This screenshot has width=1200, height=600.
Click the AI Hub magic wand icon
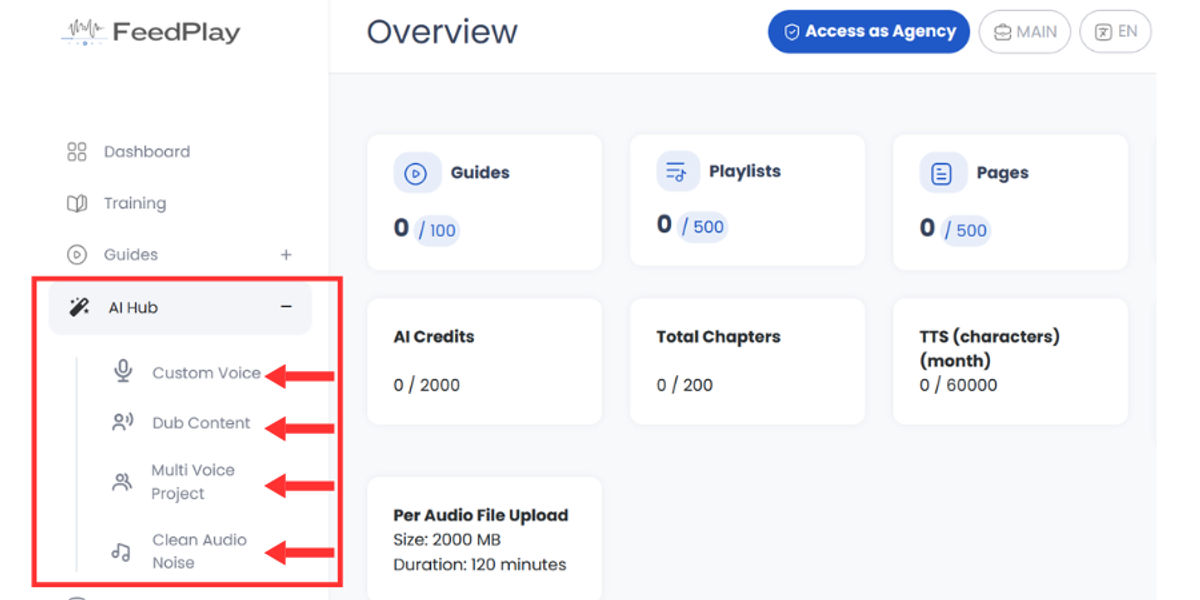click(x=79, y=308)
